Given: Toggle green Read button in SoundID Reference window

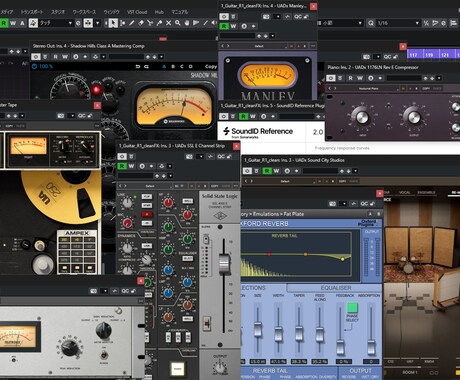Looking at the screenshot, I should (244, 116).
